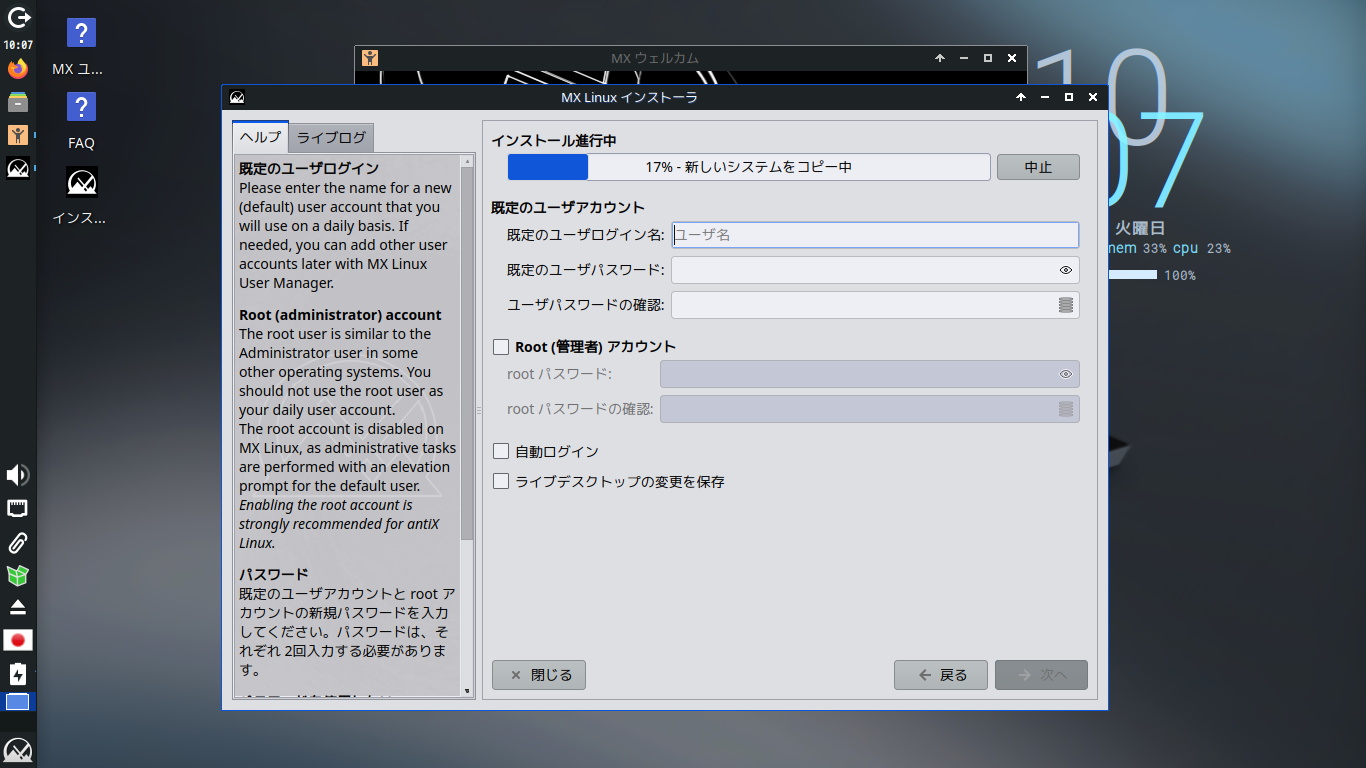
Task: Open the MX start menu logo
Action: click(18, 750)
